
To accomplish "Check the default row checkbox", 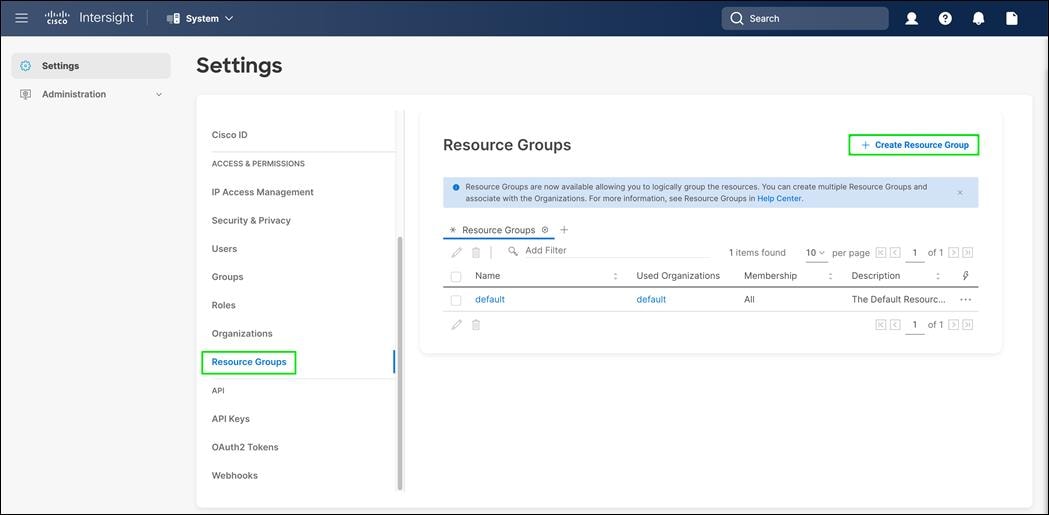I will tap(456, 300).
